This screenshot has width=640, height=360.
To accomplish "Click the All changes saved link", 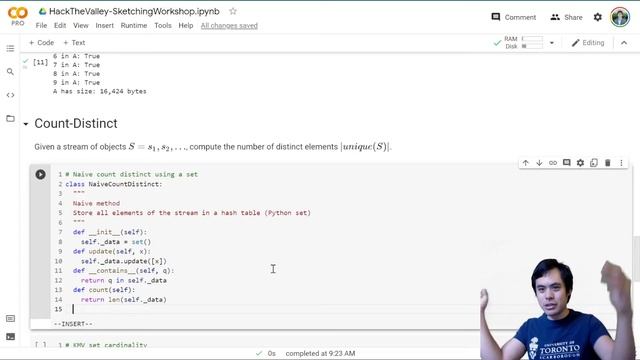I will coord(229,26).
